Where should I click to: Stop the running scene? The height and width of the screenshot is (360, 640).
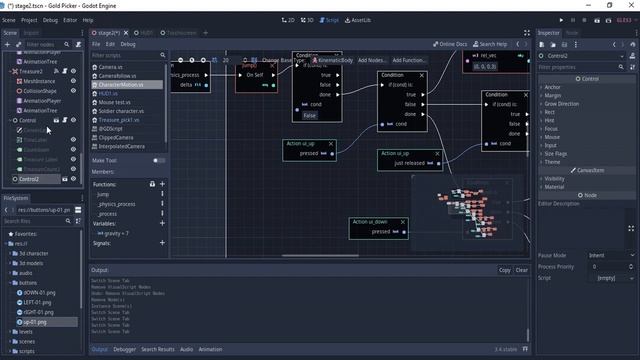[x=584, y=20]
